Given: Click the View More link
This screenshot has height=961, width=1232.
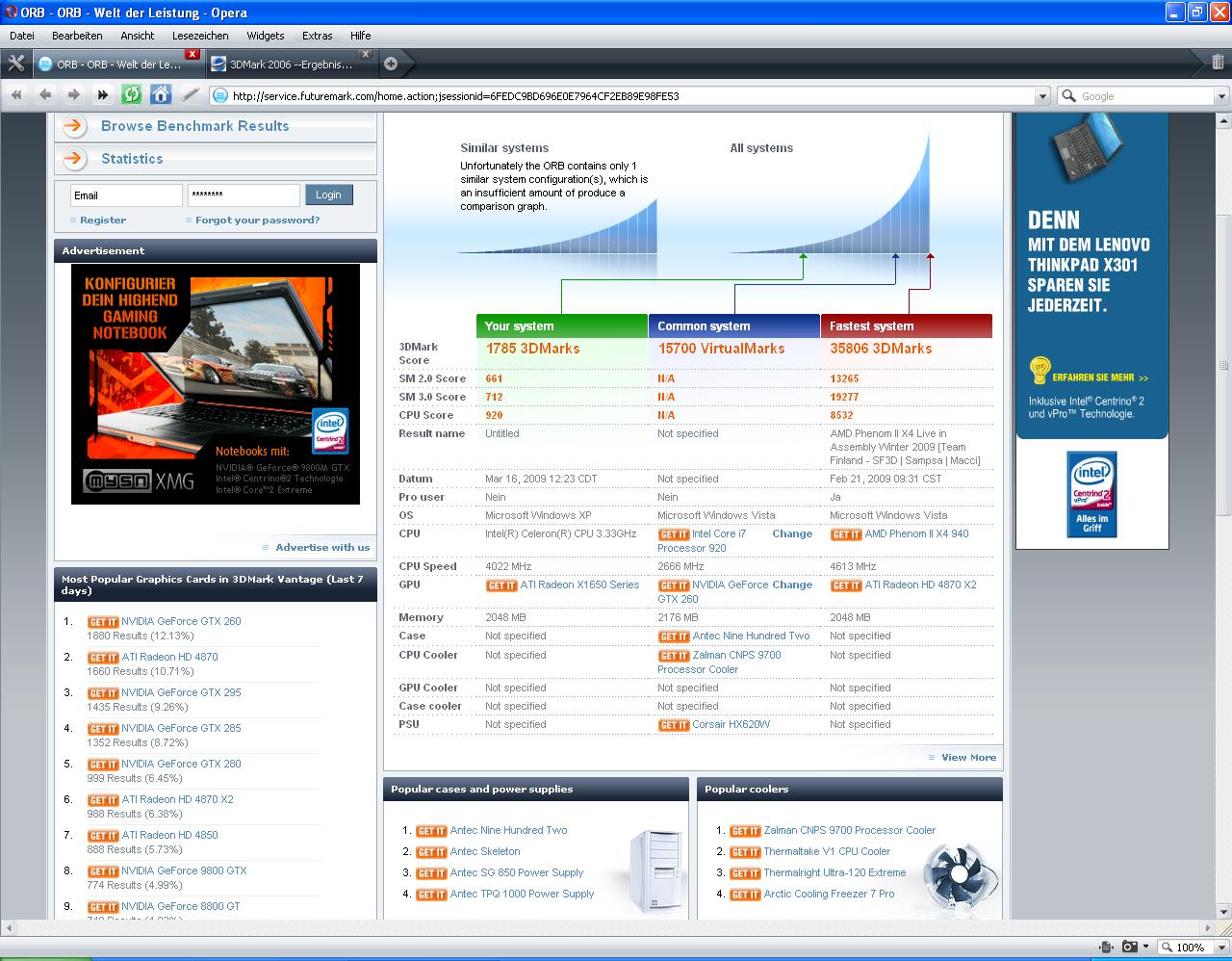Looking at the screenshot, I should pyautogui.click(x=968, y=757).
